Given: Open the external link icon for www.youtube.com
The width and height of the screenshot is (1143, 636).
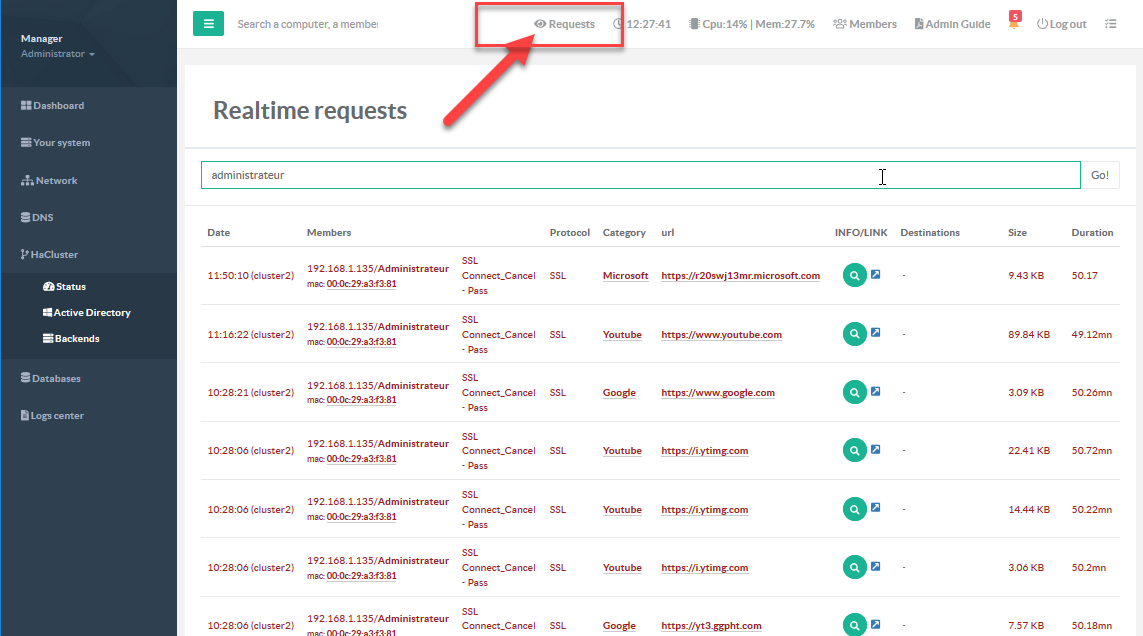Looking at the screenshot, I should 875,333.
